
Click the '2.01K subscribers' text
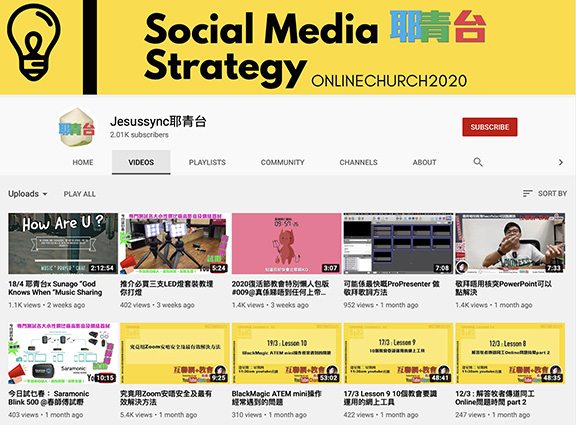(x=139, y=135)
